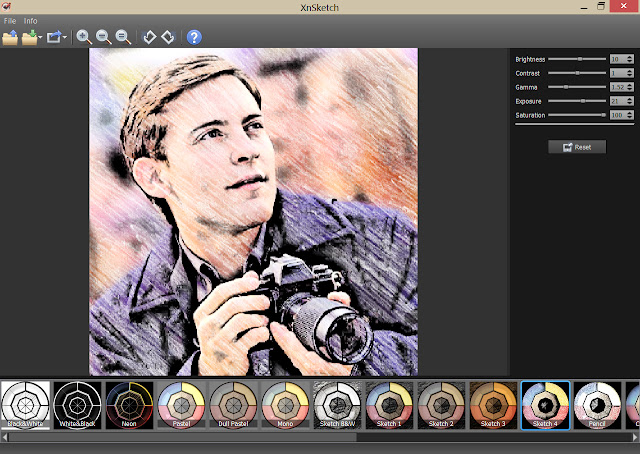Viewport: 640px width, 454px height.
Task: Apply the Pastel effect preset
Action: [x=181, y=405]
